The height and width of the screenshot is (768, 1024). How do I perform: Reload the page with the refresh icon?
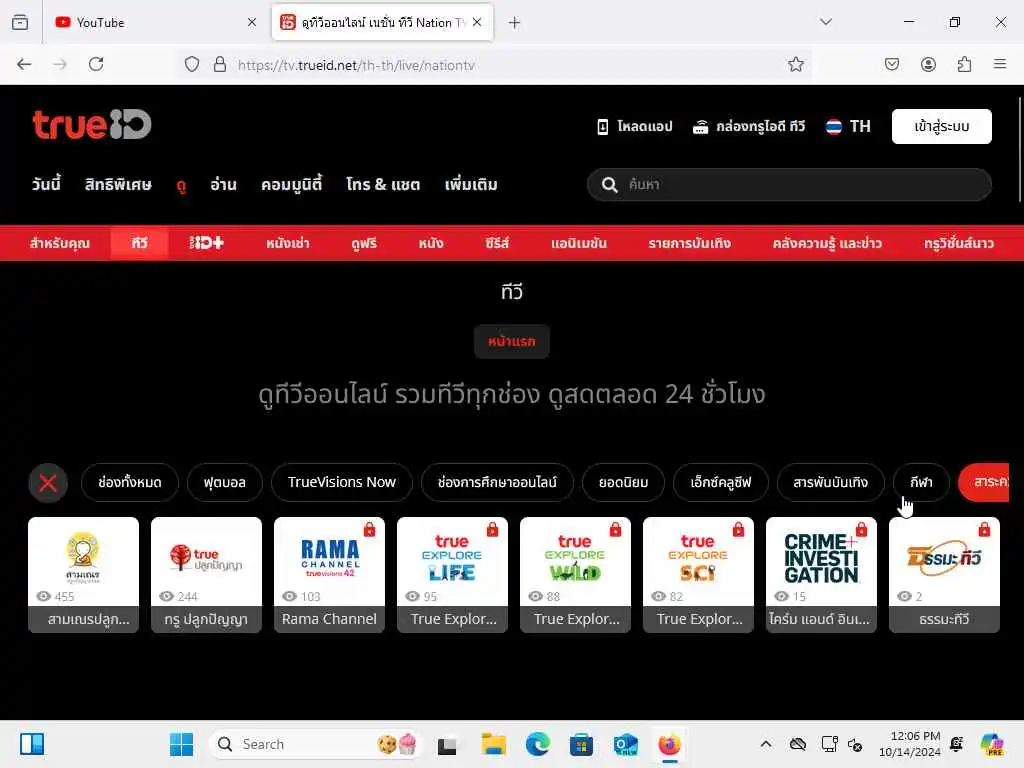pos(96,64)
